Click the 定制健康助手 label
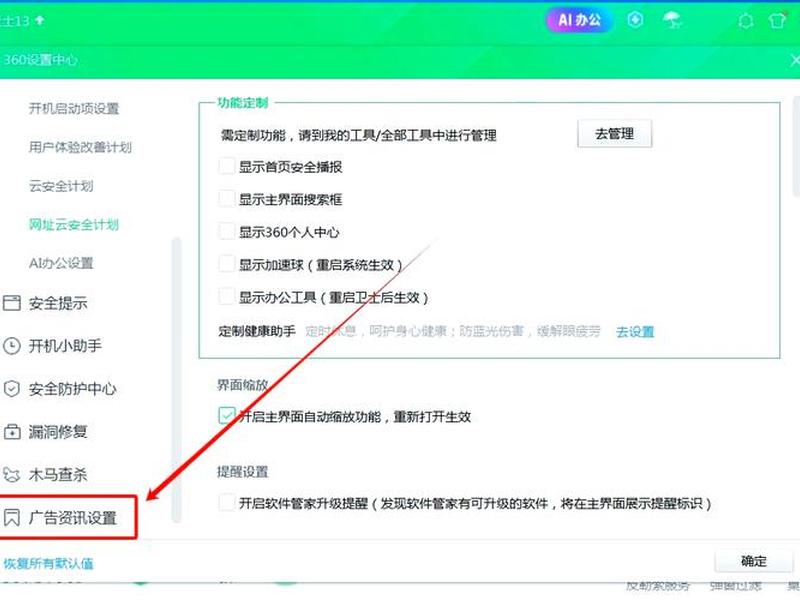The image size is (800, 600). tap(257, 331)
